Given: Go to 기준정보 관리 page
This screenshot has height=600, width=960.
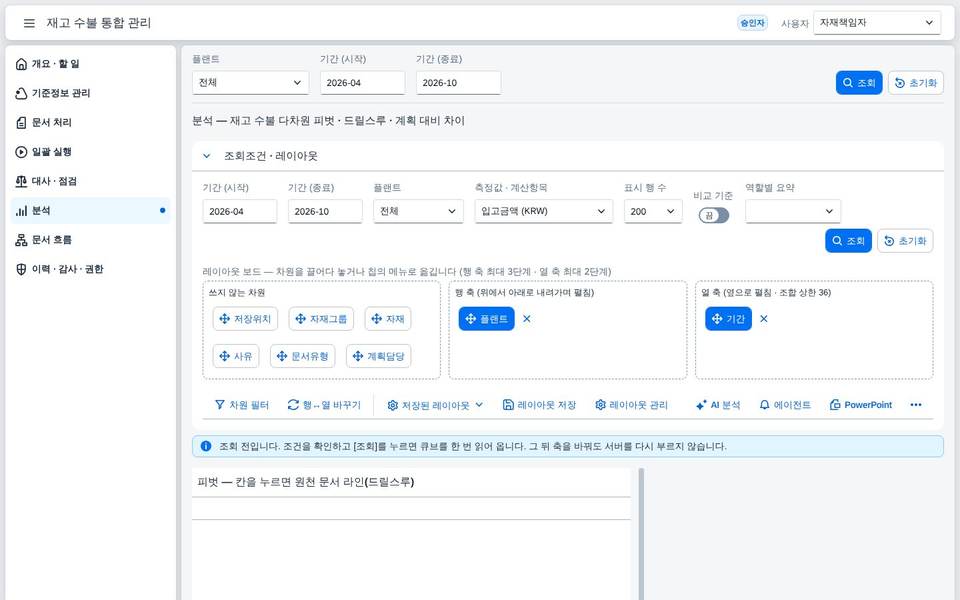Looking at the screenshot, I should pos(91,93).
